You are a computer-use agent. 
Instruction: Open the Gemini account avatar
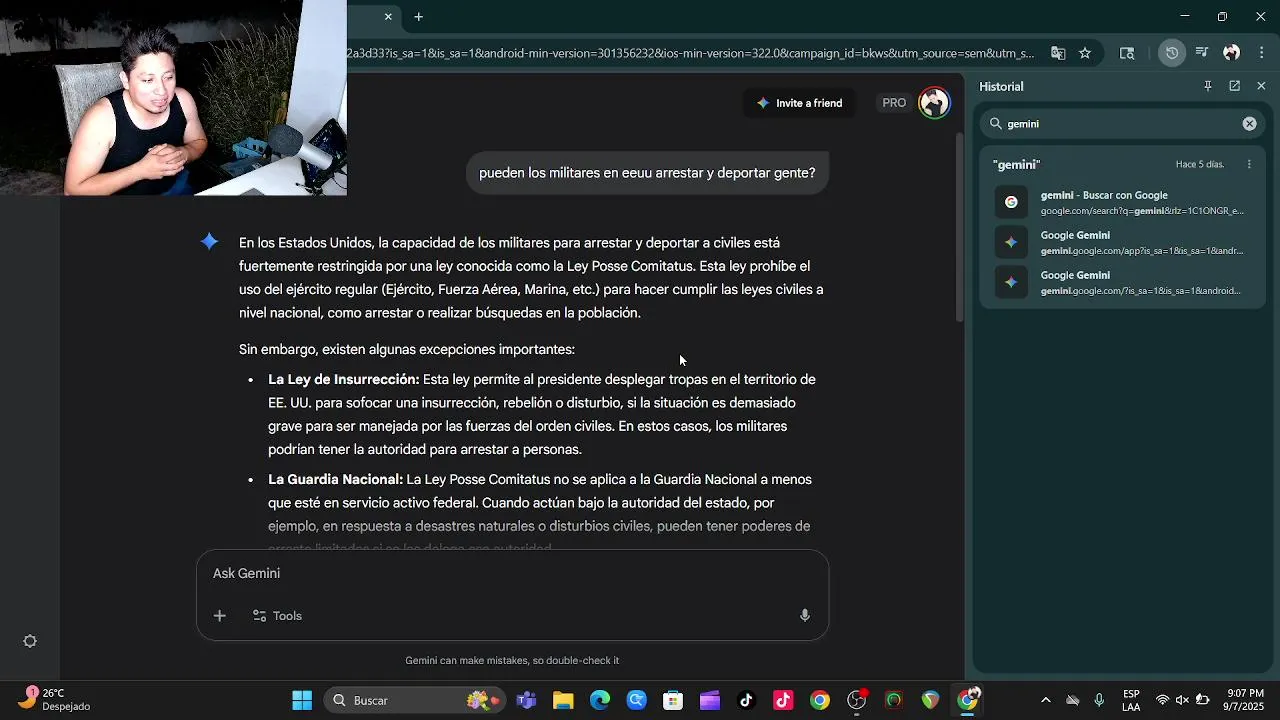(x=934, y=103)
